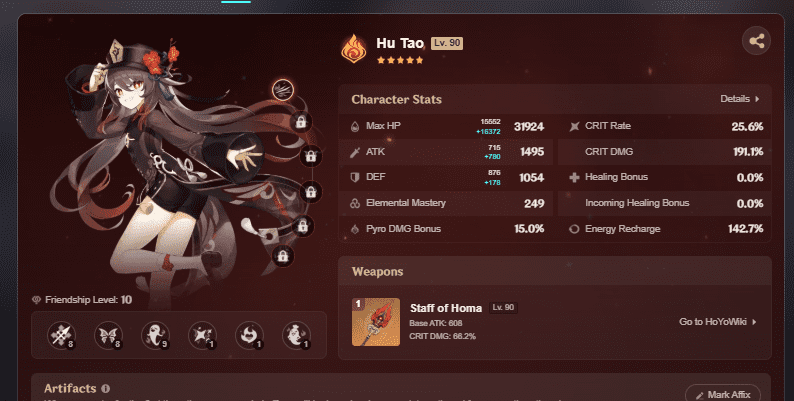Click the Staff of Homa weapon name

tap(446, 308)
